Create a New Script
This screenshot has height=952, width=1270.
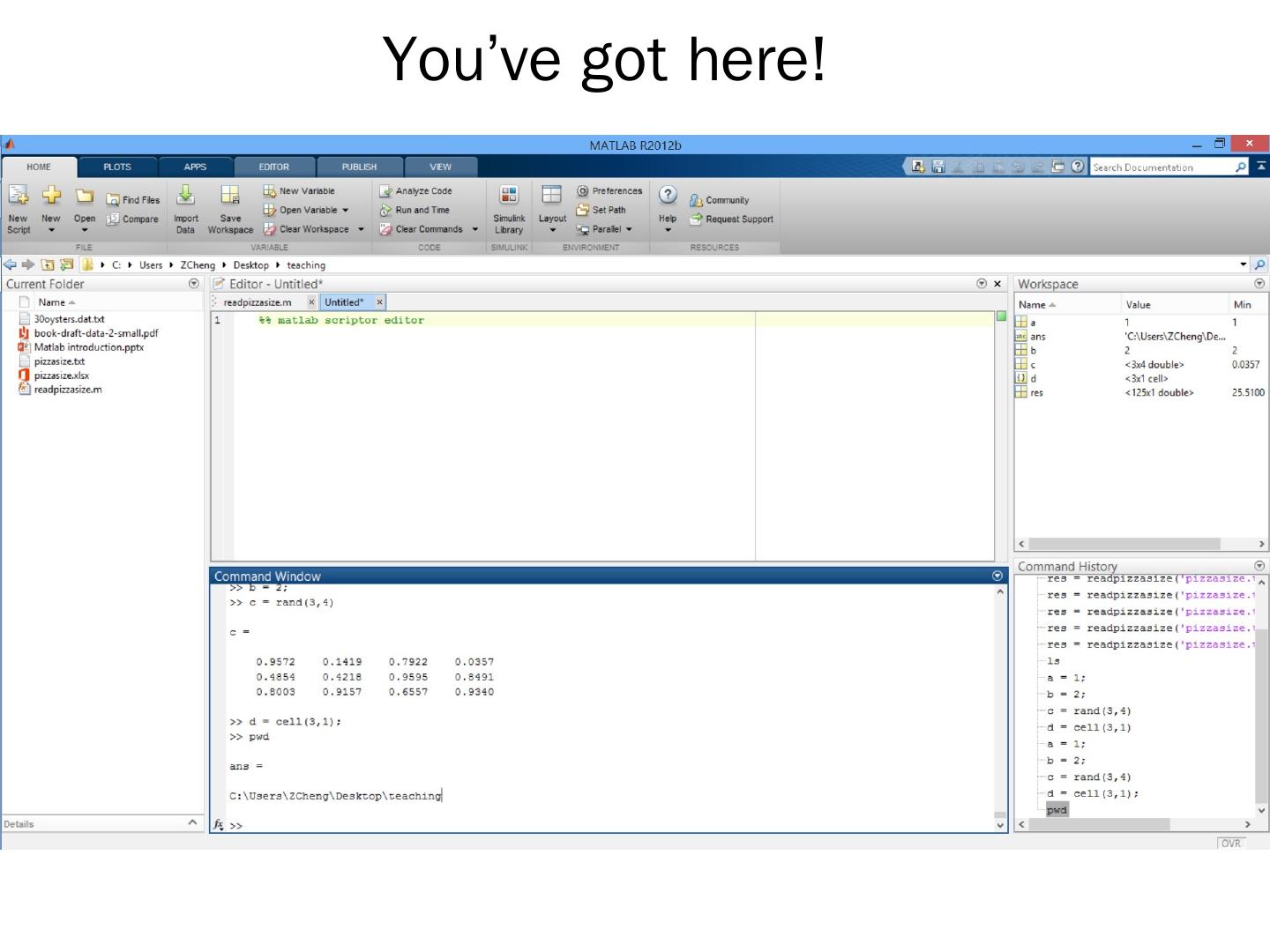[19, 210]
